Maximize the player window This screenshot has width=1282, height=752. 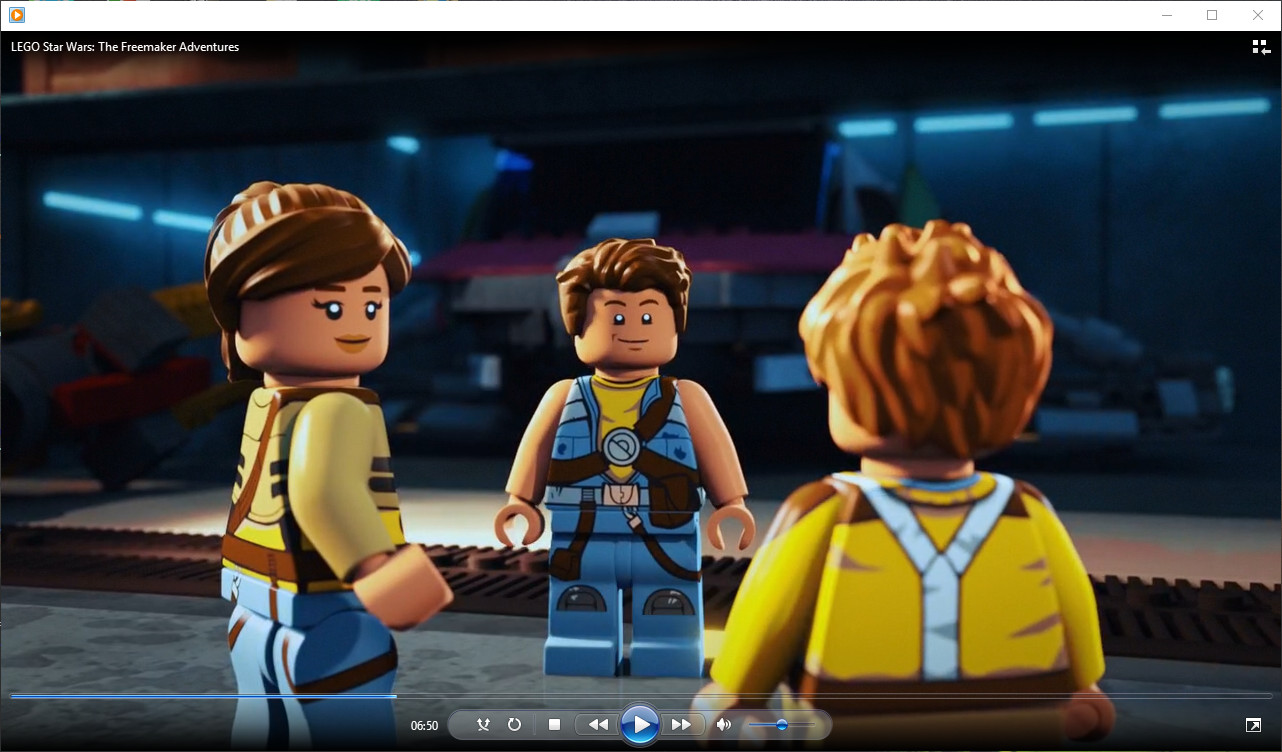[x=1212, y=15]
